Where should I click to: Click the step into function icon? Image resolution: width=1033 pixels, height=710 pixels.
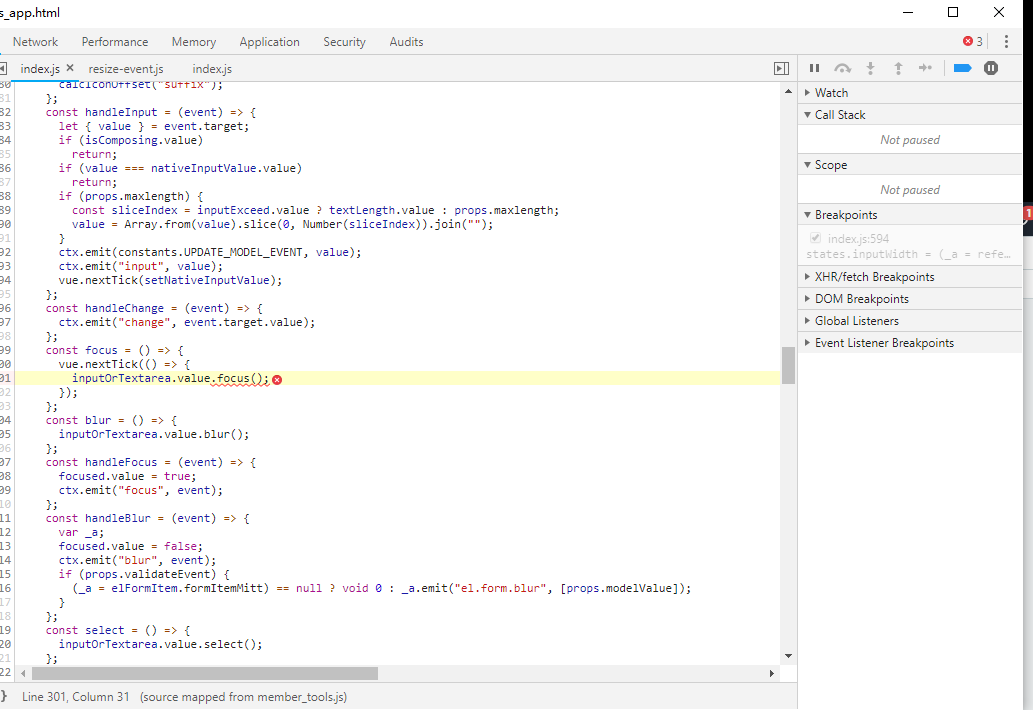tap(870, 68)
